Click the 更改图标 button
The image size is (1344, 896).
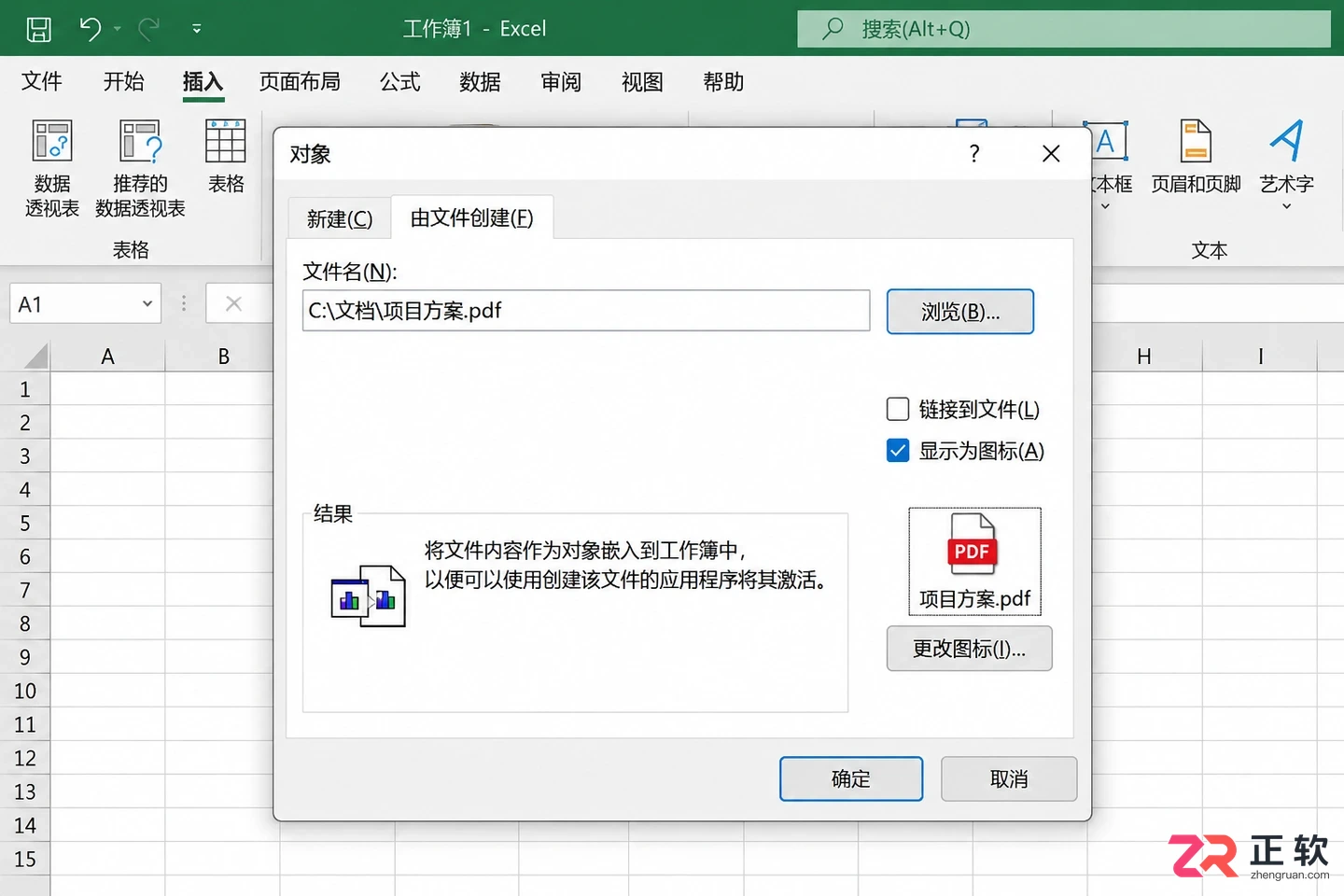pyautogui.click(x=969, y=649)
